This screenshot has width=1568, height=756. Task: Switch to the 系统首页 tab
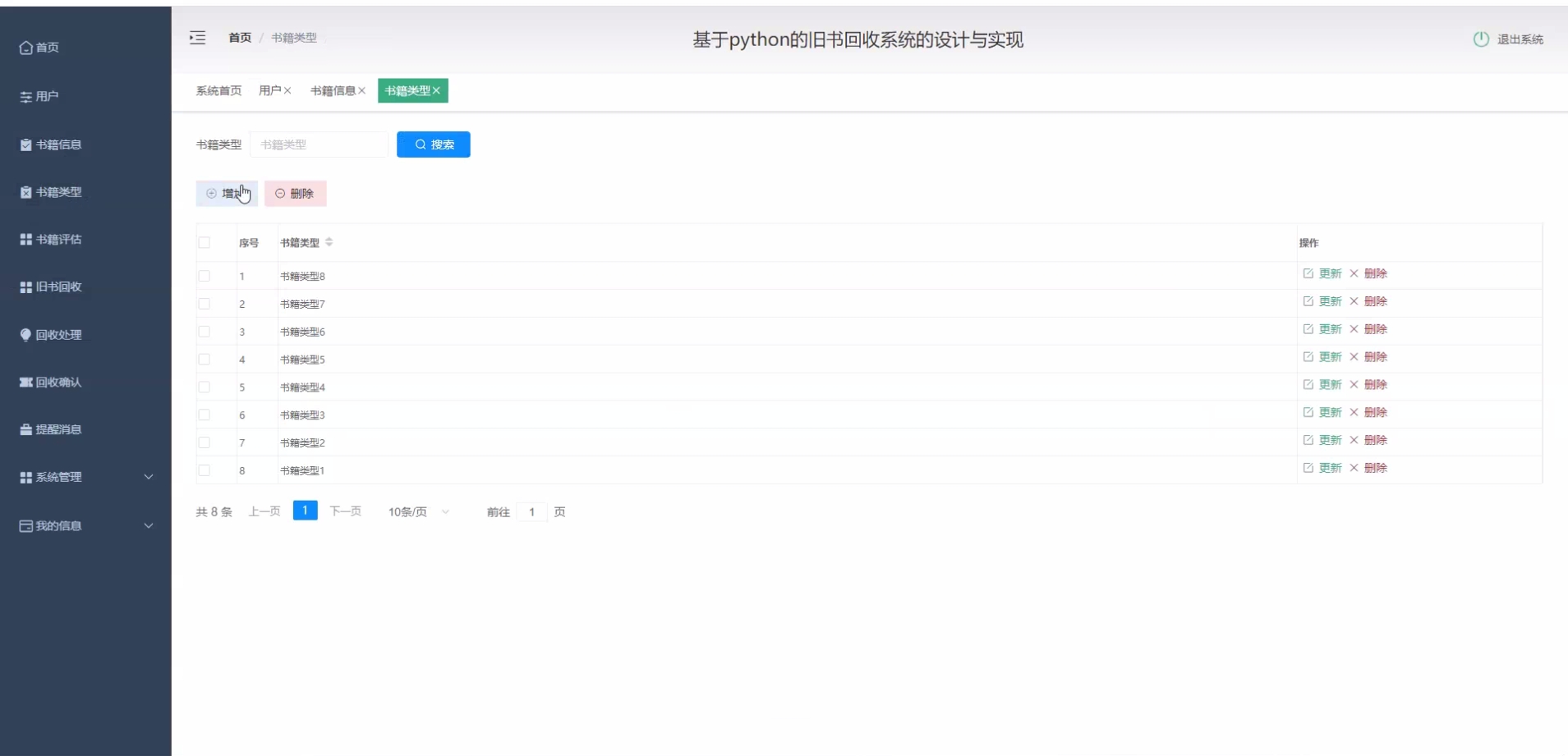coord(218,91)
